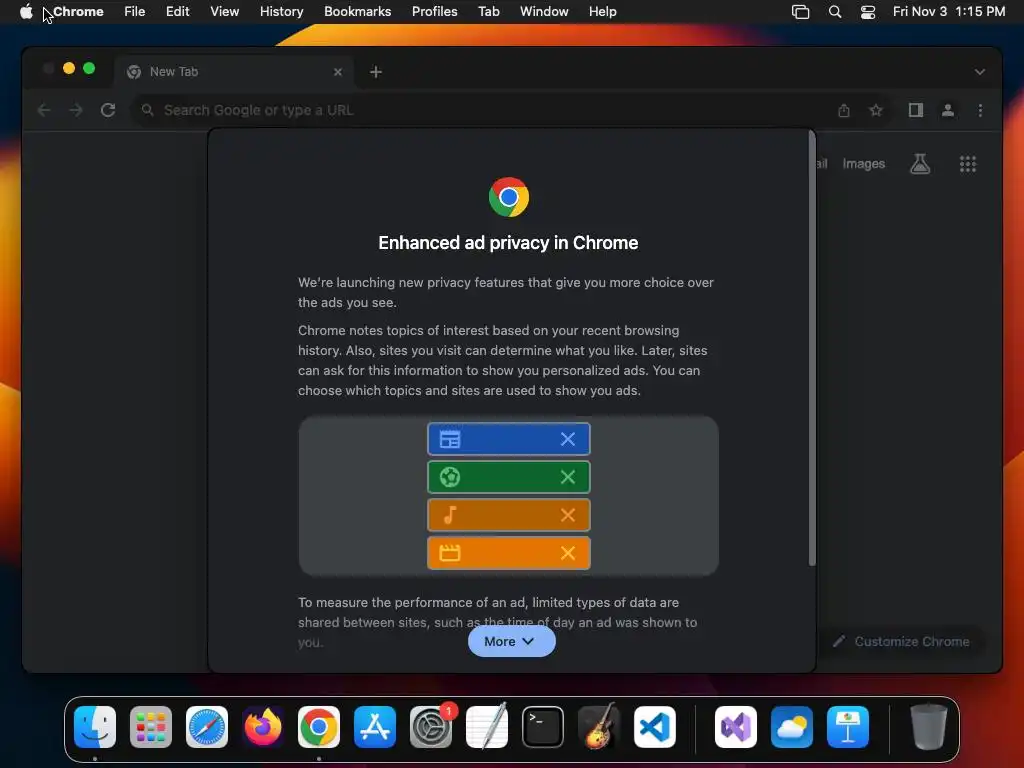Open App Store from the dock
Image resolution: width=1024 pixels, height=768 pixels.
pos(375,727)
